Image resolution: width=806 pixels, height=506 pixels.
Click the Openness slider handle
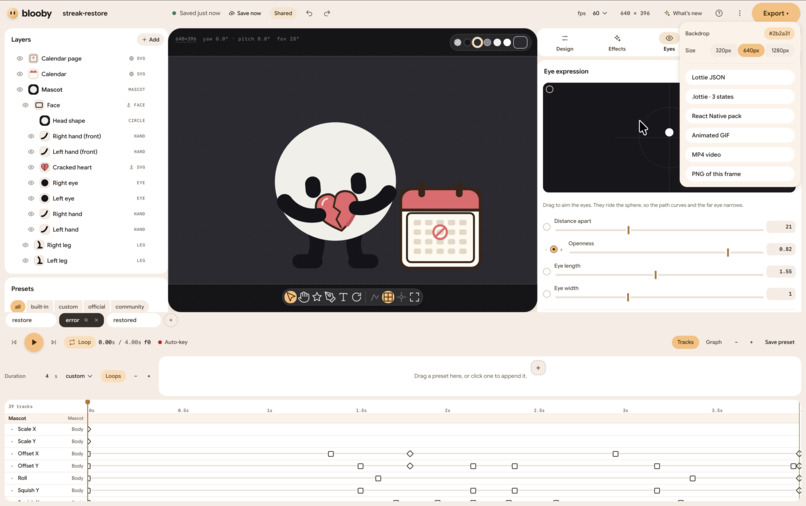728,252
